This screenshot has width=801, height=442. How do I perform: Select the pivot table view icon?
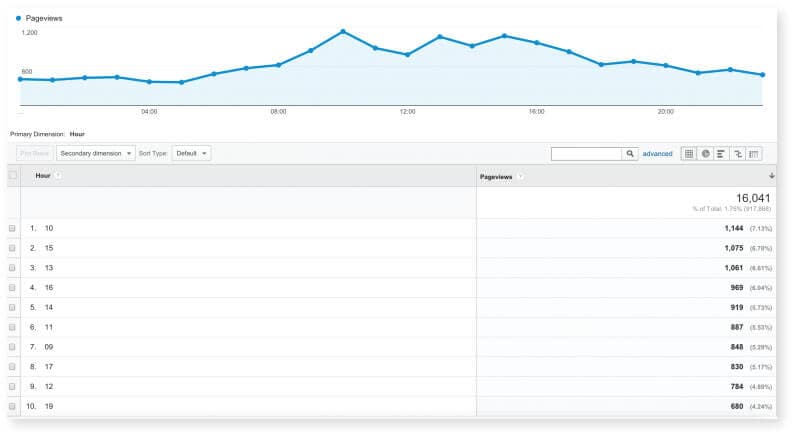point(753,154)
